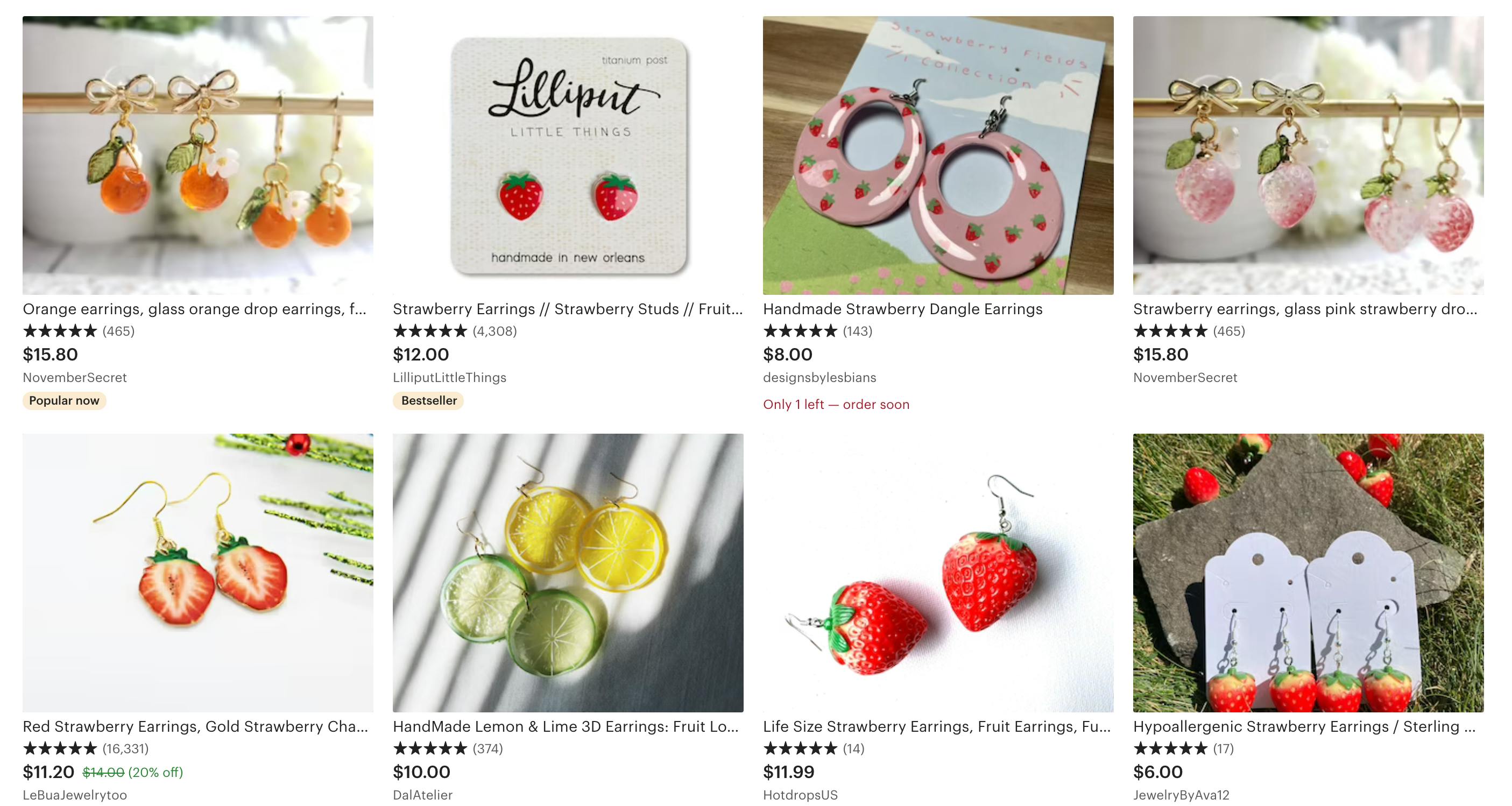Image resolution: width=1512 pixels, height=806 pixels.
Task: Click 'Hypoallergenic Strawberry Earrings' title link
Action: [x=1304, y=726]
